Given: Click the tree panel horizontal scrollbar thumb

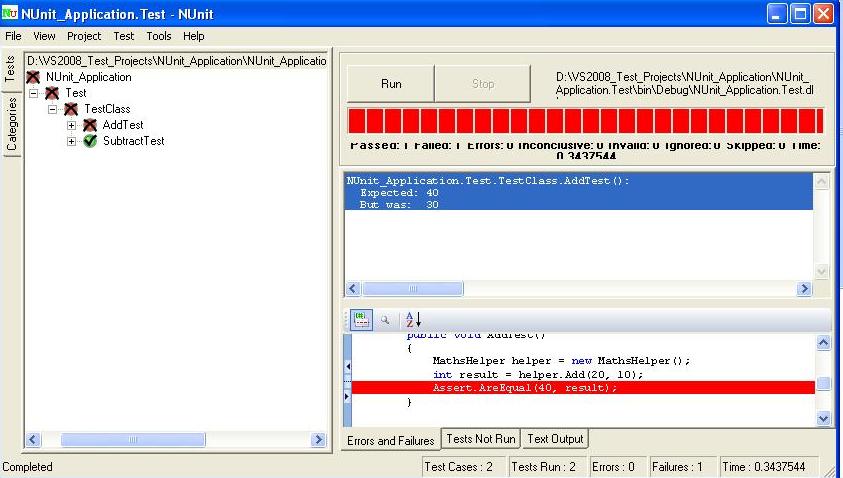Looking at the screenshot, I should click(x=133, y=440).
